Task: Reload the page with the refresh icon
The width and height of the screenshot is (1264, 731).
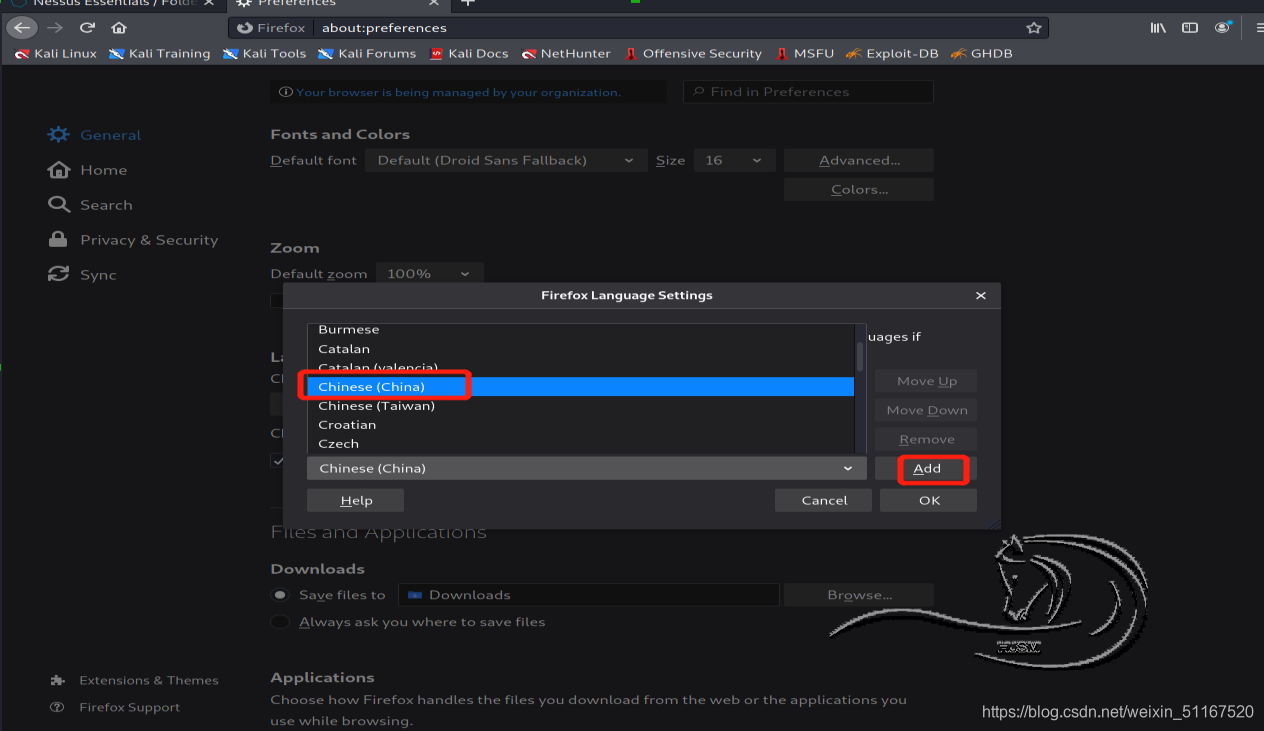Action: [x=87, y=28]
